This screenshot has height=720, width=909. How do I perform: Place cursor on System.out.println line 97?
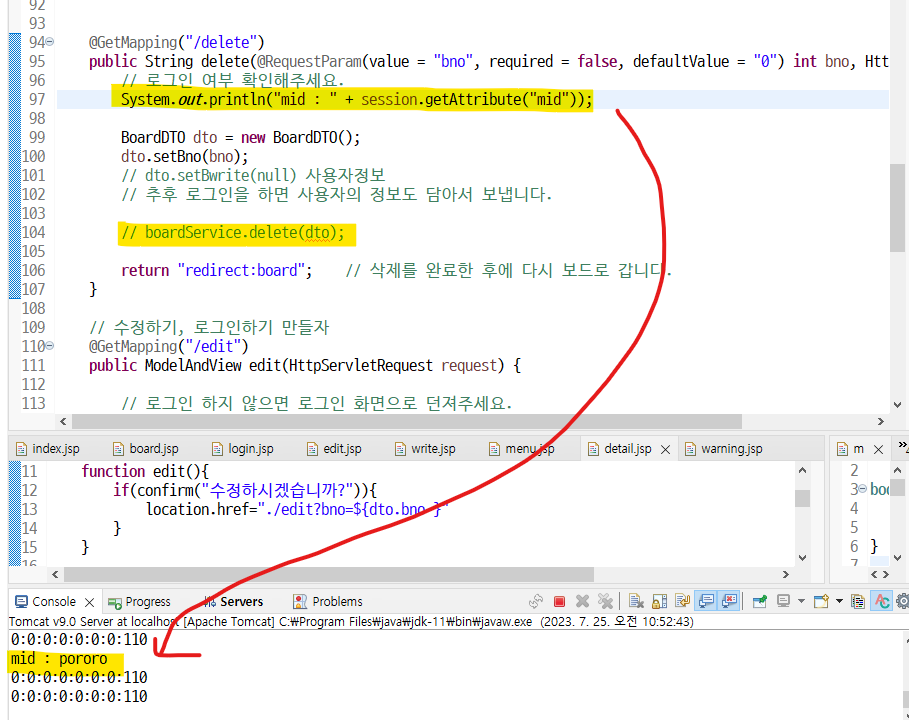click(357, 100)
